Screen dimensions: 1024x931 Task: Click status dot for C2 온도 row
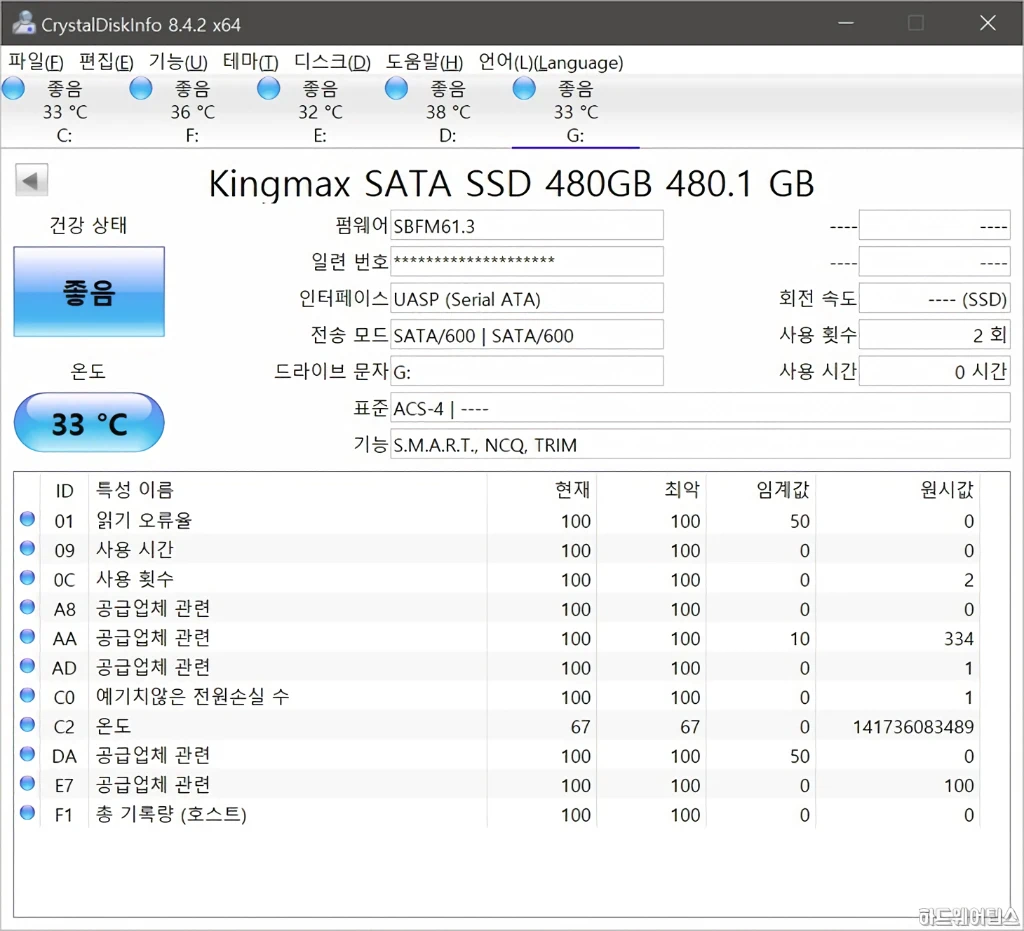(27, 725)
